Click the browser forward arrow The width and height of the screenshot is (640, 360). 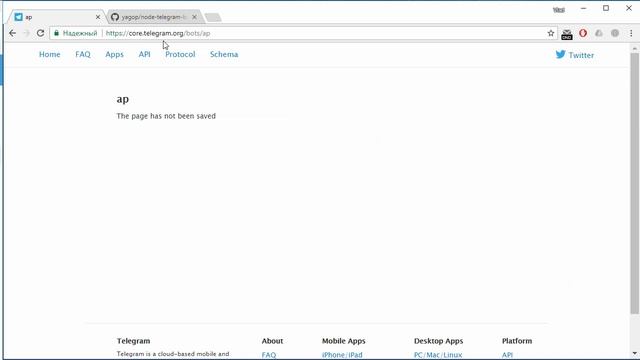pos(27,33)
